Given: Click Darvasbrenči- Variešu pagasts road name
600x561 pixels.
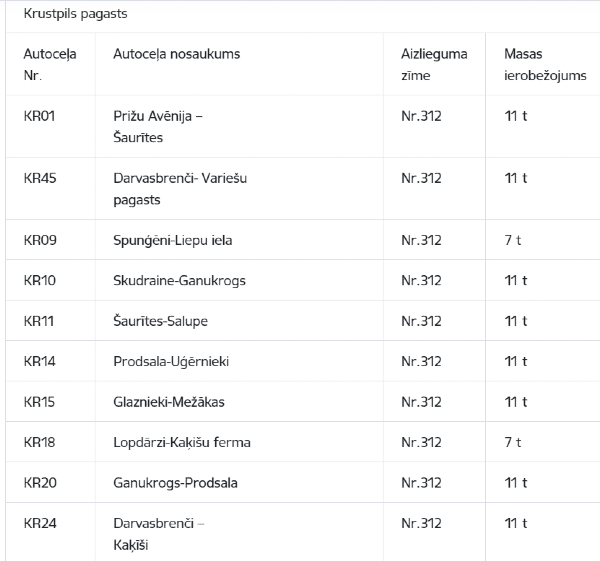Looking at the screenshot, I should 180,189.
